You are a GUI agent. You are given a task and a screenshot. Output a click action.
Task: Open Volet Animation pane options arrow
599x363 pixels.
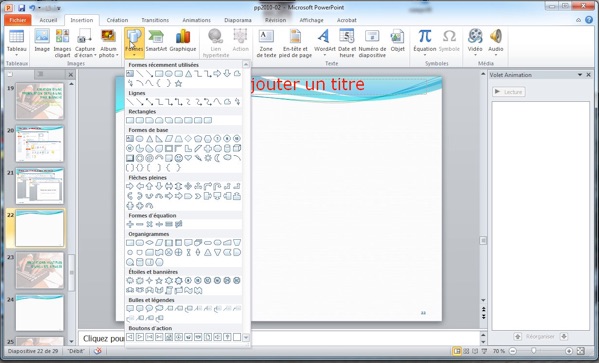pyautogui.click(x=580, y=75)
